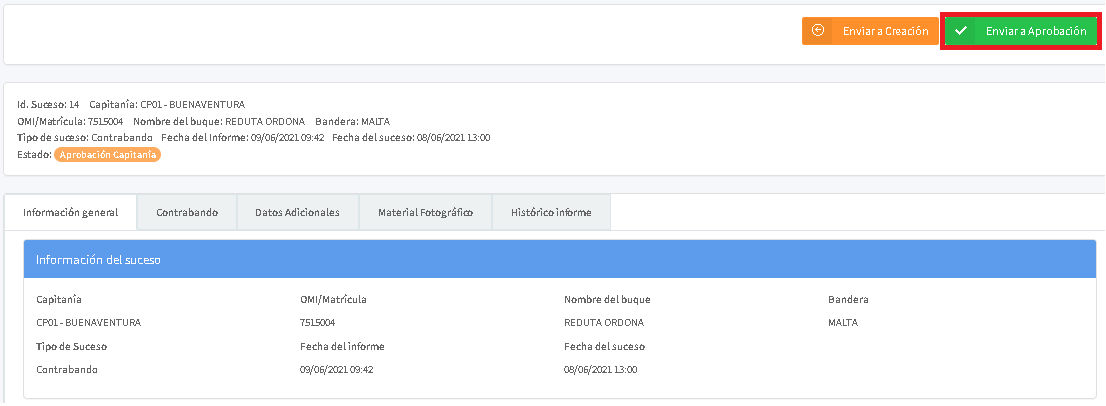Click the CP01 - BUENAVENTURA value under Capitanía column
Image resolution: width=1106 pixels, height=406 pixels.
88,323
